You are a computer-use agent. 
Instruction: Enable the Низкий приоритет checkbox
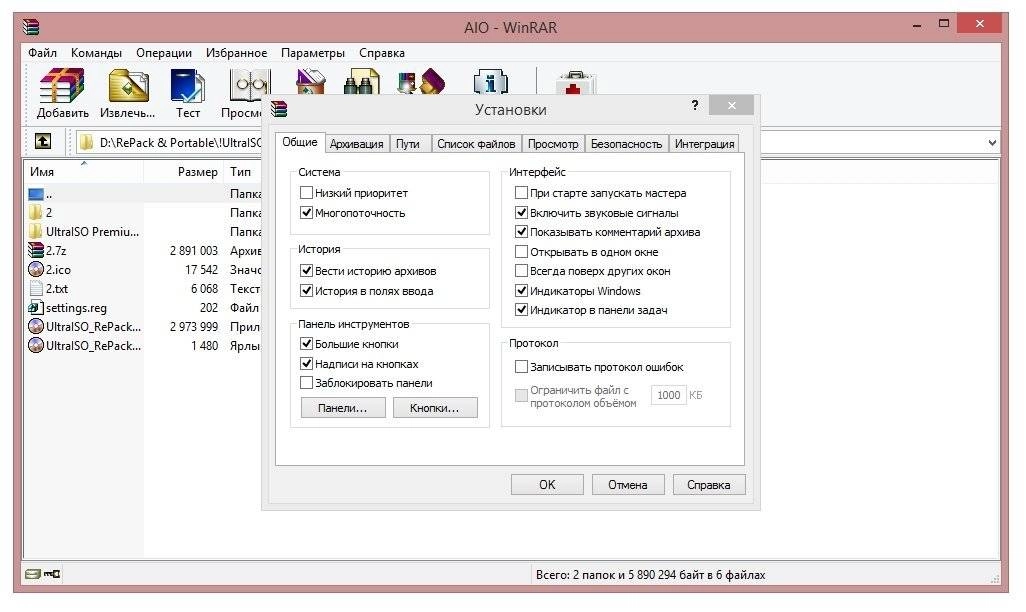306,192
